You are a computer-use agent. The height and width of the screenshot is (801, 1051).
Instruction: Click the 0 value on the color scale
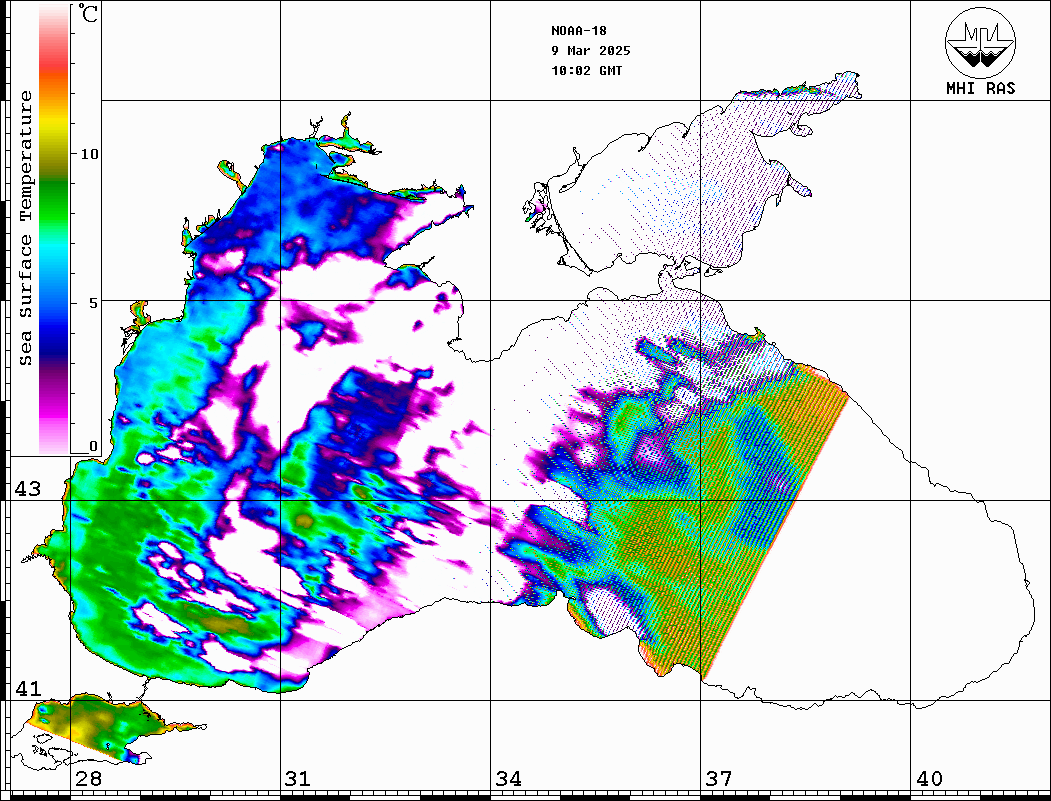point(93,446)
